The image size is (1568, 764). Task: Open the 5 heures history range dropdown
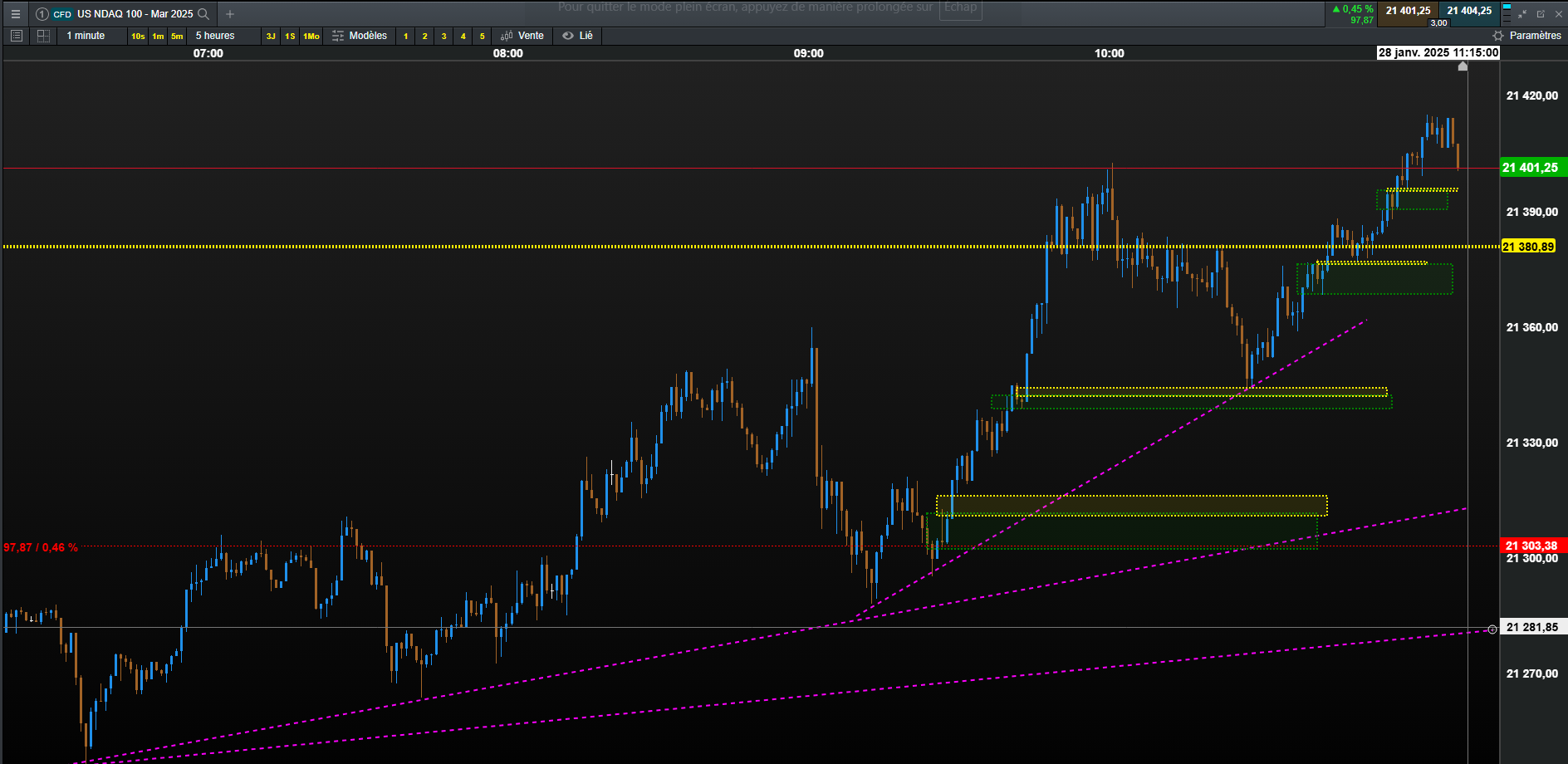click(x=215, y=36)
